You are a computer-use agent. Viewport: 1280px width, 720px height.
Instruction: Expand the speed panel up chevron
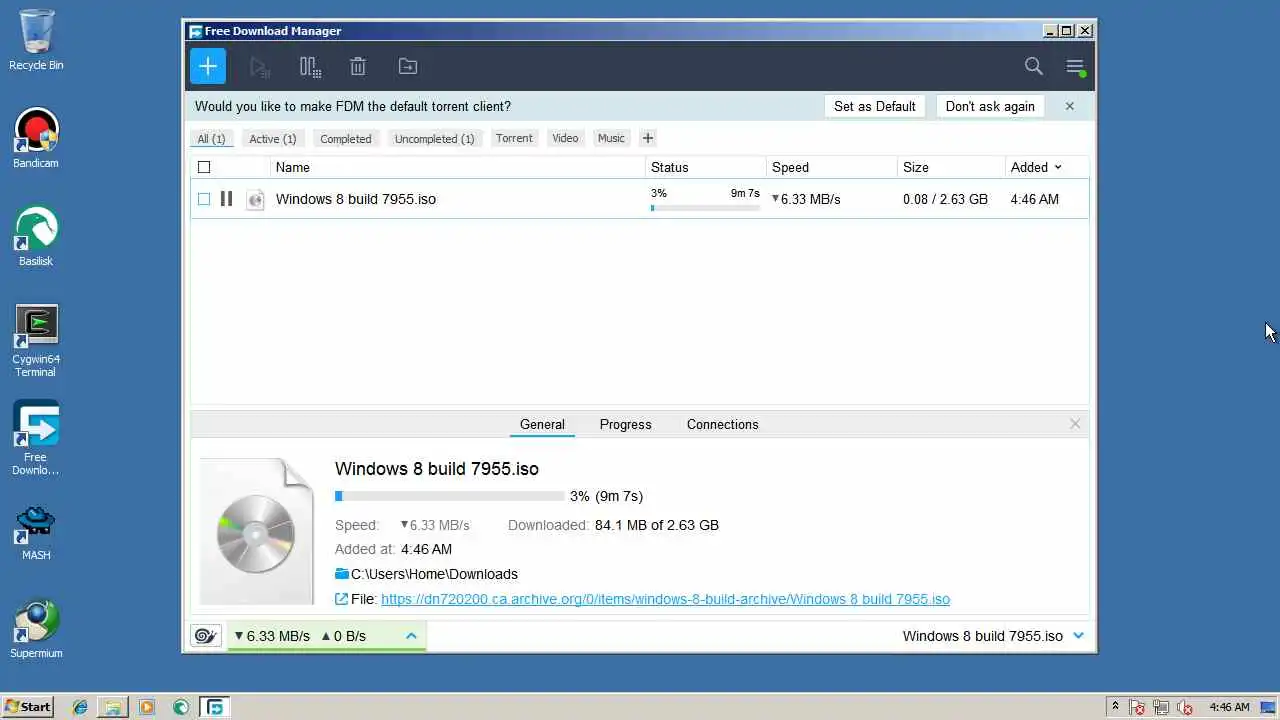(x=411, y=636)
